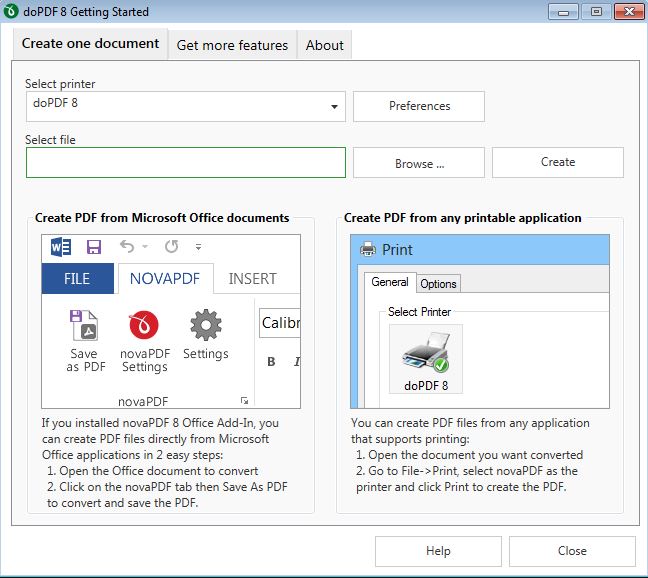This screenshot has height=578, width=648.
Task: Click the small printer icon beside Print
Action: (x=368, y=249)
